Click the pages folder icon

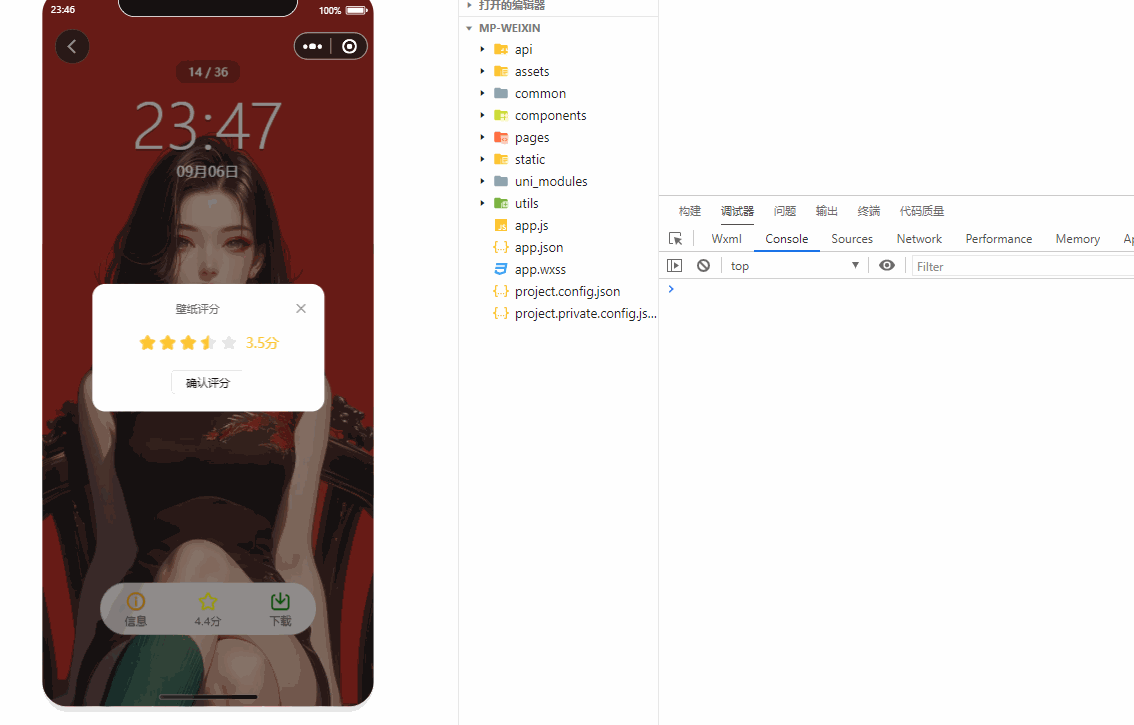[500, 137]
